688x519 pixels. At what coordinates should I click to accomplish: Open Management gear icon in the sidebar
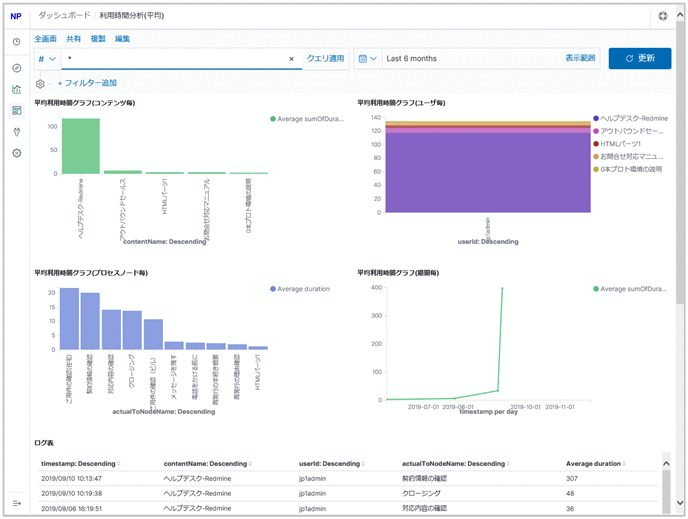pos(16,153)
